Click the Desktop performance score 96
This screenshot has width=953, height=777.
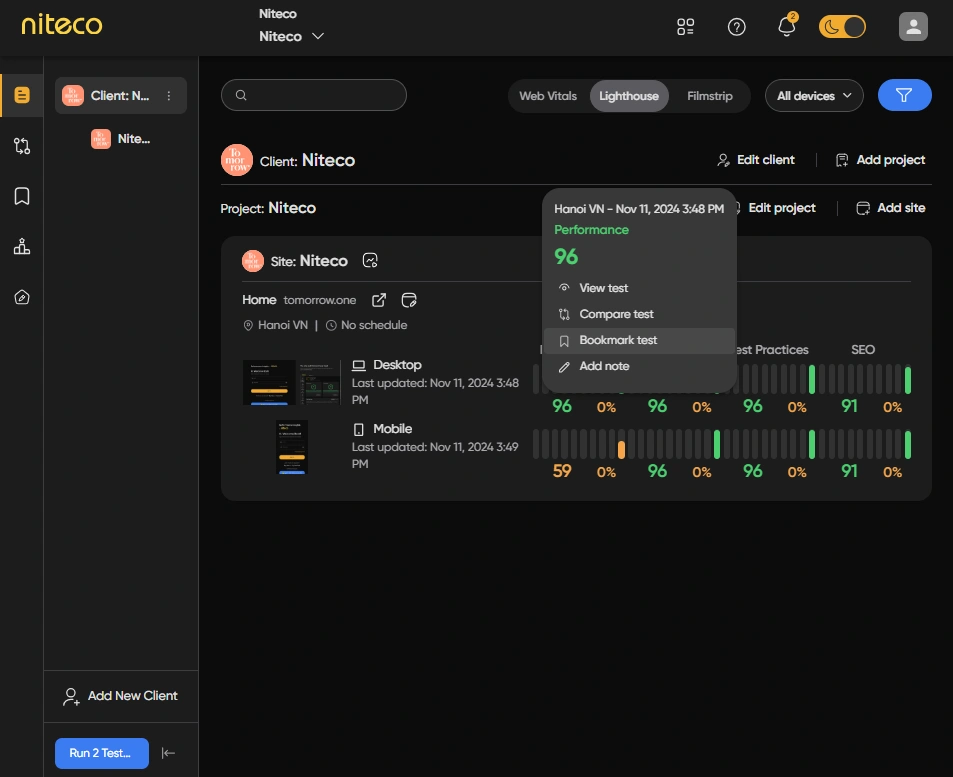click(562, 406)
